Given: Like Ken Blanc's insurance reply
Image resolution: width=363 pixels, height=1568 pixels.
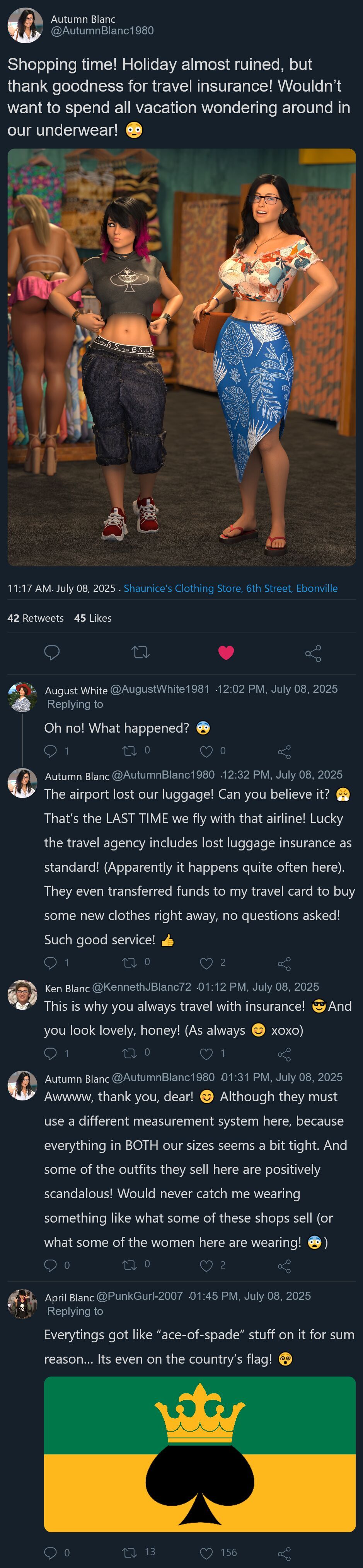Looking at the screenshot, I should (206, 1053).
